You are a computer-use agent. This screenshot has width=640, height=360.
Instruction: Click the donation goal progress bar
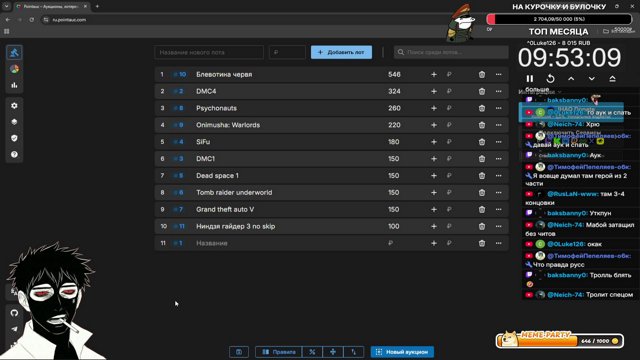(559, 19)
